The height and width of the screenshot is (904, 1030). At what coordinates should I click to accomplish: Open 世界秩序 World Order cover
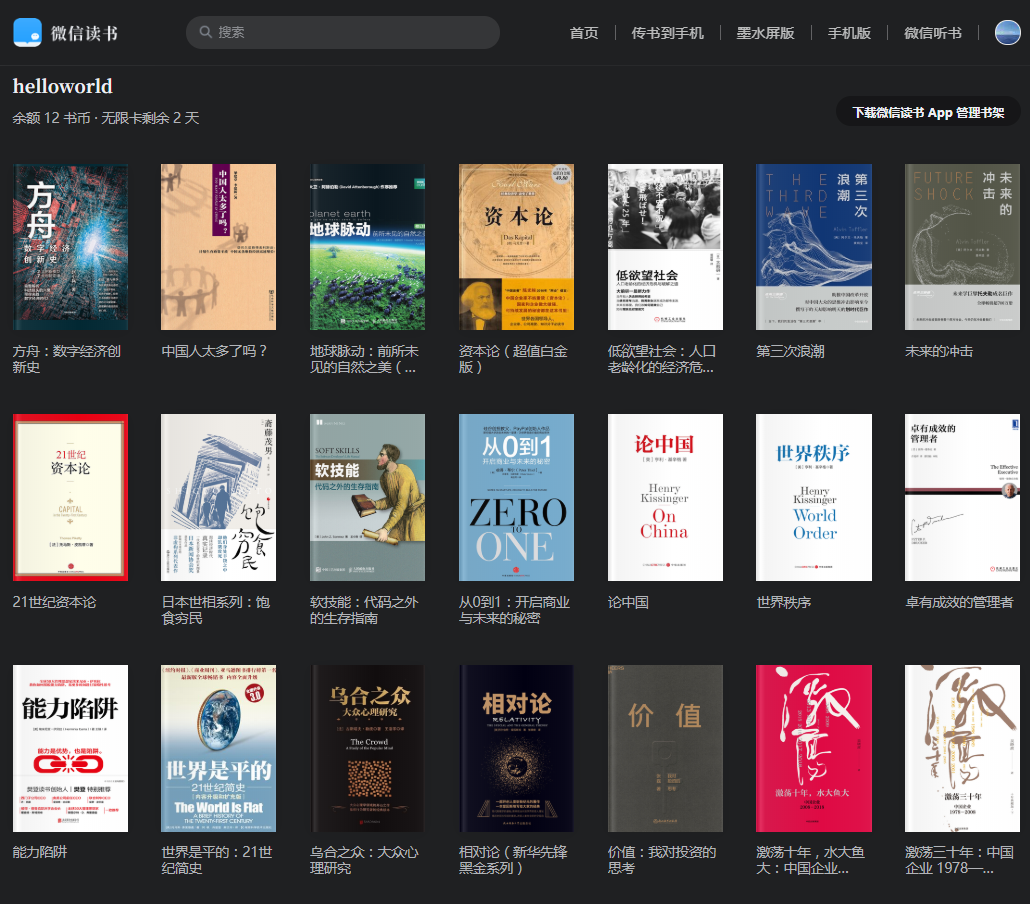[814, 497]
